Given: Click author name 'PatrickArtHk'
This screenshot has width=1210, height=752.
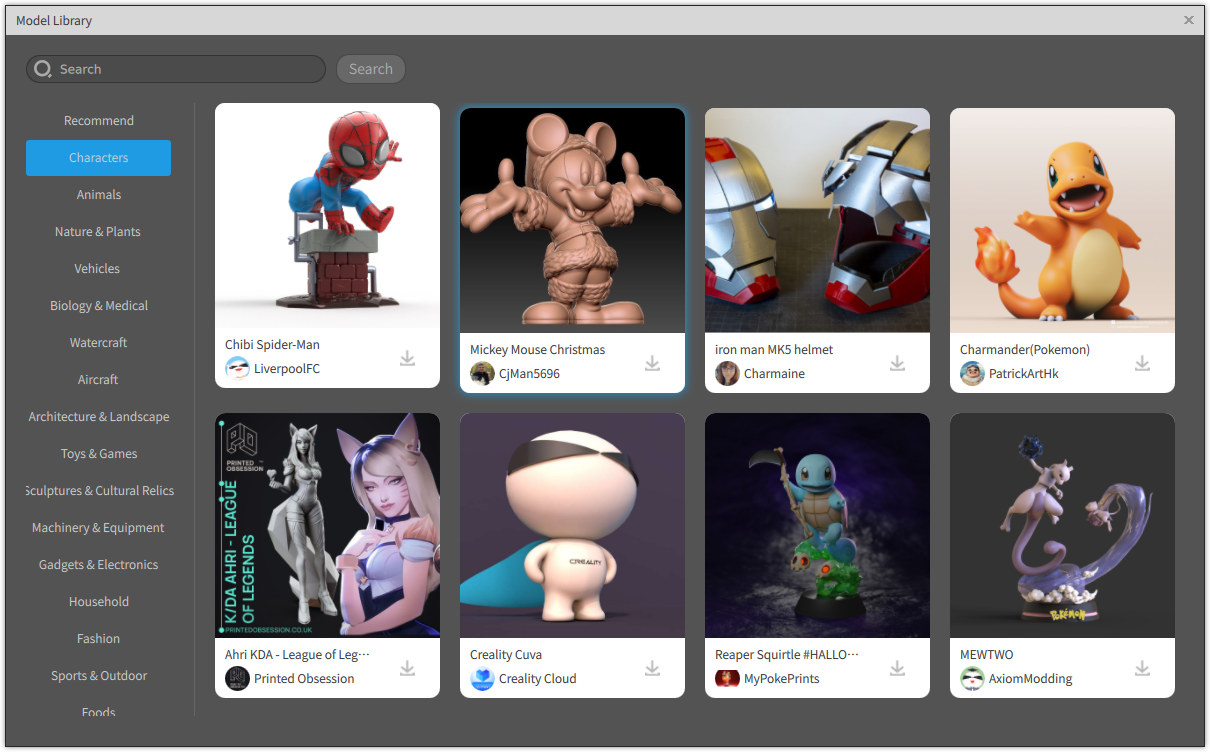Looking at the screenshot, I should (1023, 374).
